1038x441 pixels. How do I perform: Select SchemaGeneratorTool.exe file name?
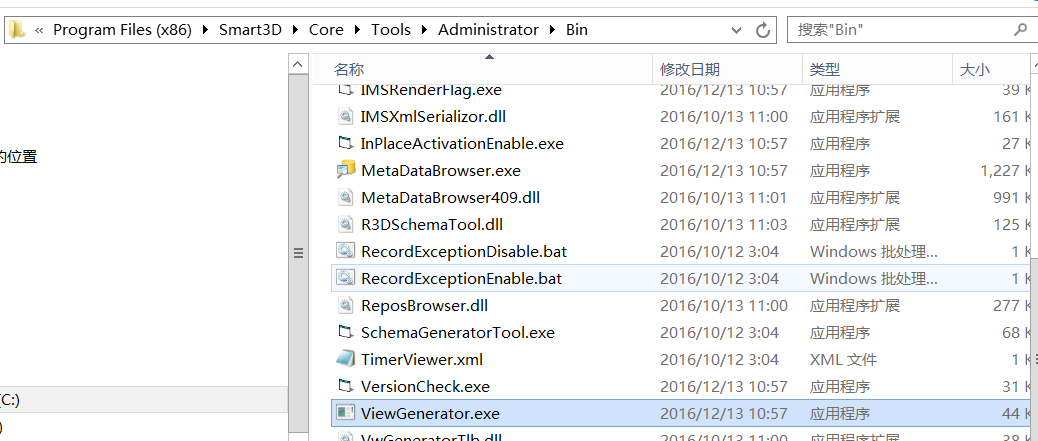[457, 332]
